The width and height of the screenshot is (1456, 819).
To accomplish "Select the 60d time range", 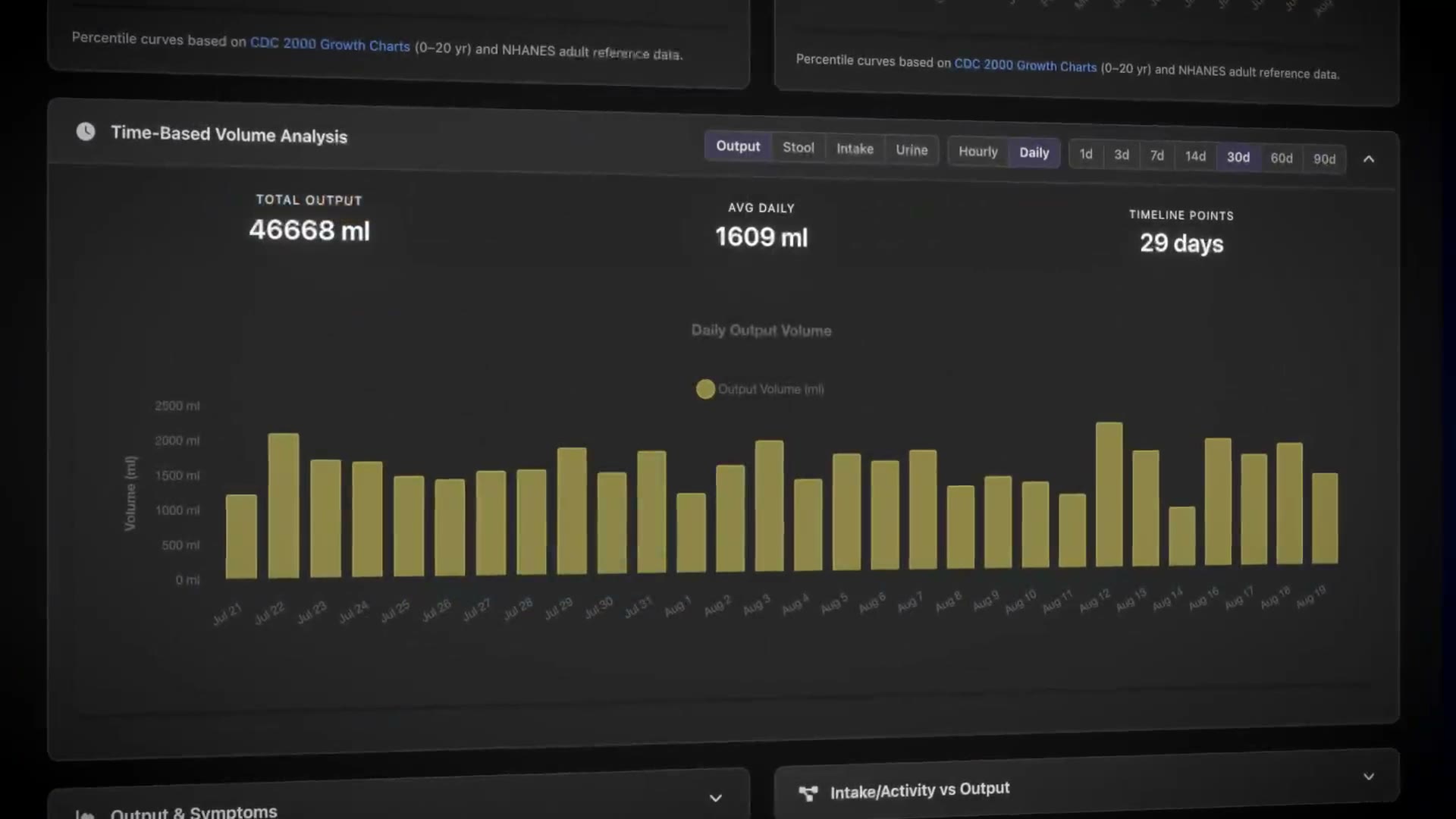I will point(1282,158).
